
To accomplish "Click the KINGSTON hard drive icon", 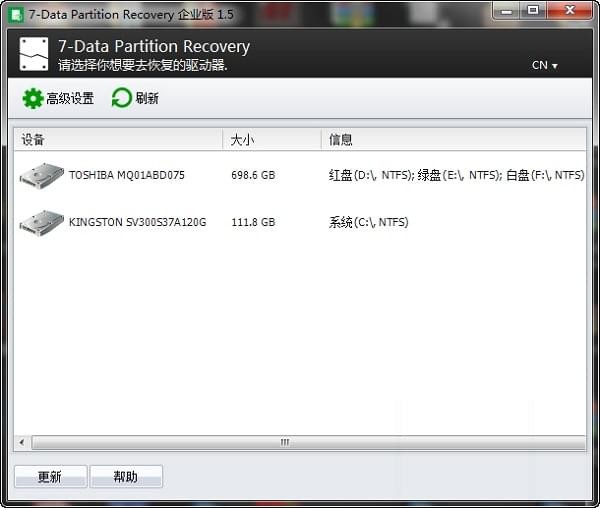I will (x=42, y=223).
